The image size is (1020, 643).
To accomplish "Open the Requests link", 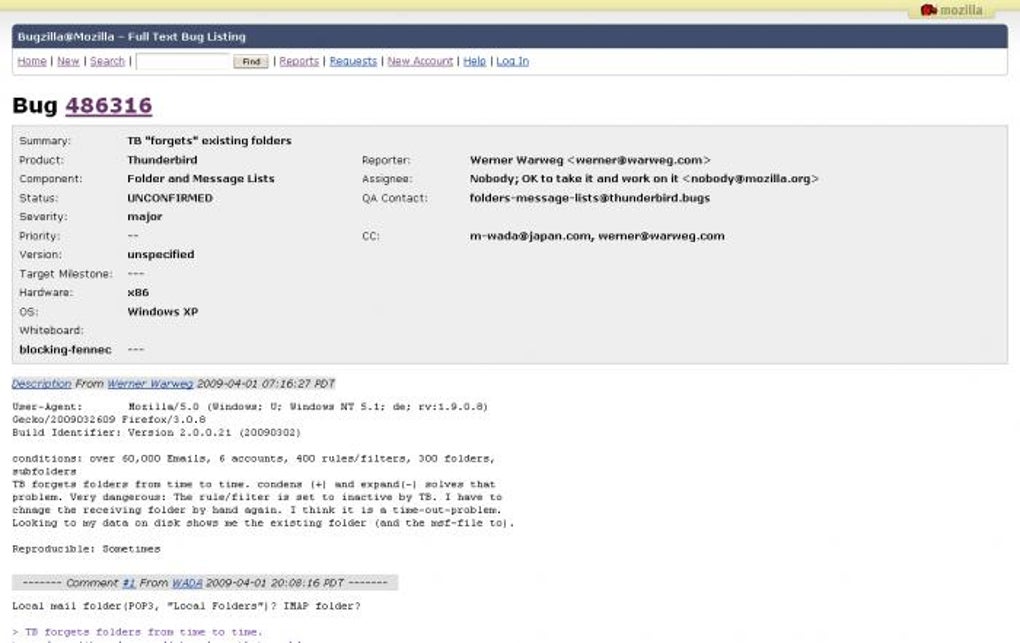I will pos(353,61).
